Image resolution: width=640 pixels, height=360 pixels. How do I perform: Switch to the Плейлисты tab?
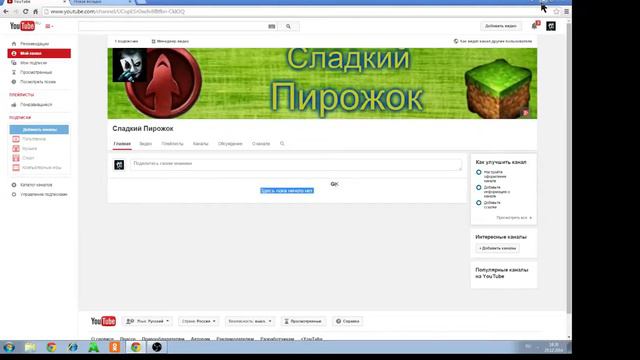[x=172, y=144]
